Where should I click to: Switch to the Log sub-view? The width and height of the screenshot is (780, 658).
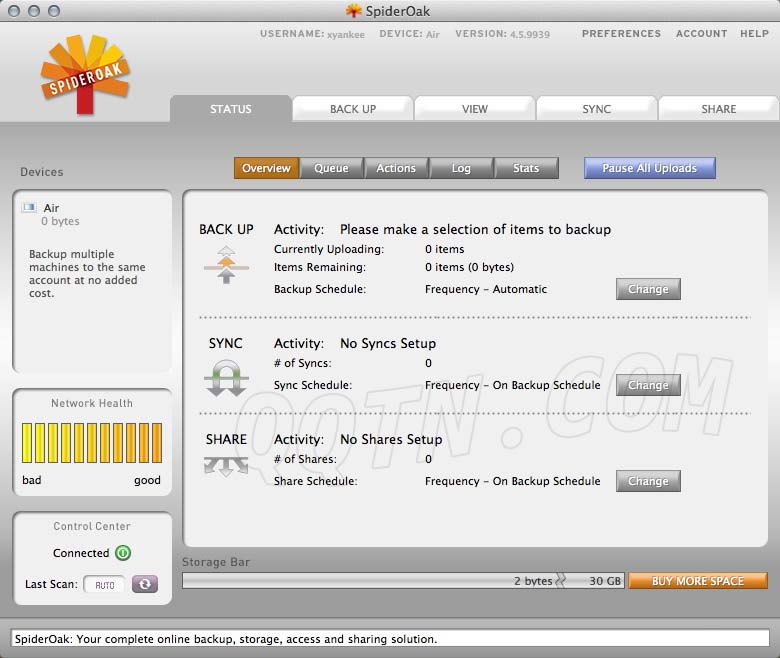(x=461, y=168)
